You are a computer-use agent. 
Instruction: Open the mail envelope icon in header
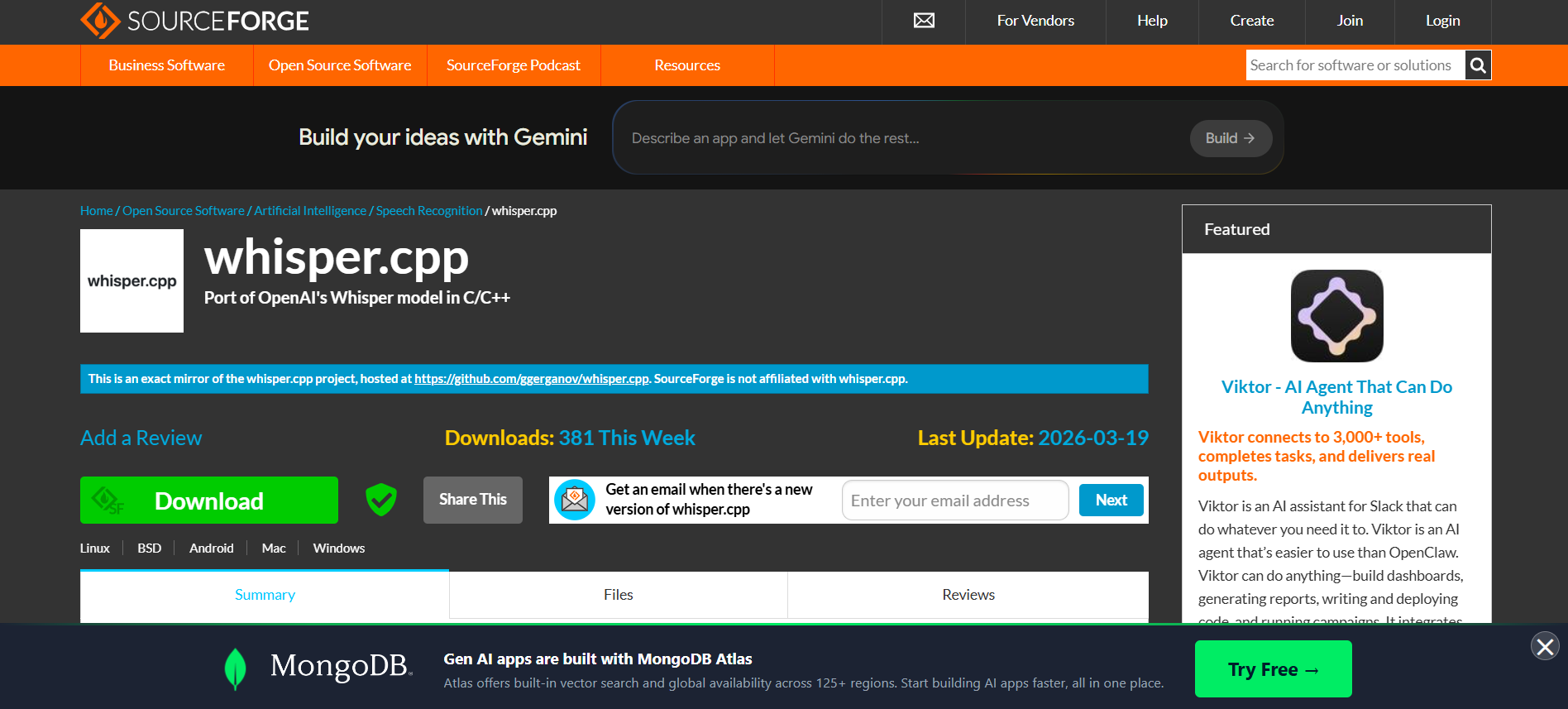pyautogui.click(x=924, y=21)
